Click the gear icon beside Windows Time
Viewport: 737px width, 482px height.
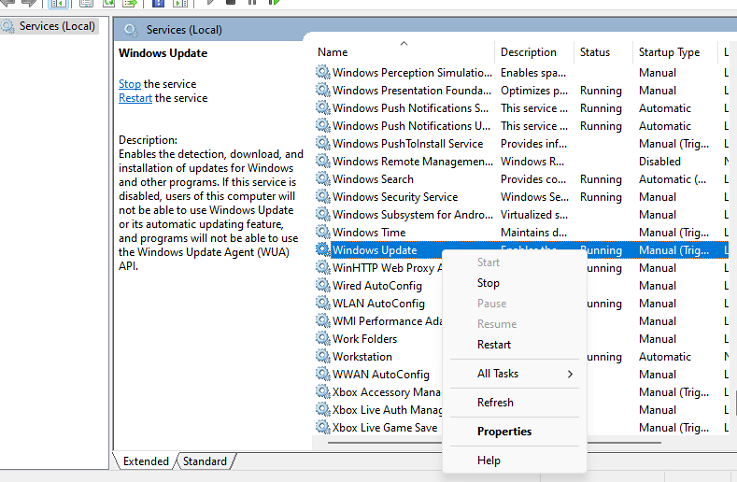click(322, 232)
